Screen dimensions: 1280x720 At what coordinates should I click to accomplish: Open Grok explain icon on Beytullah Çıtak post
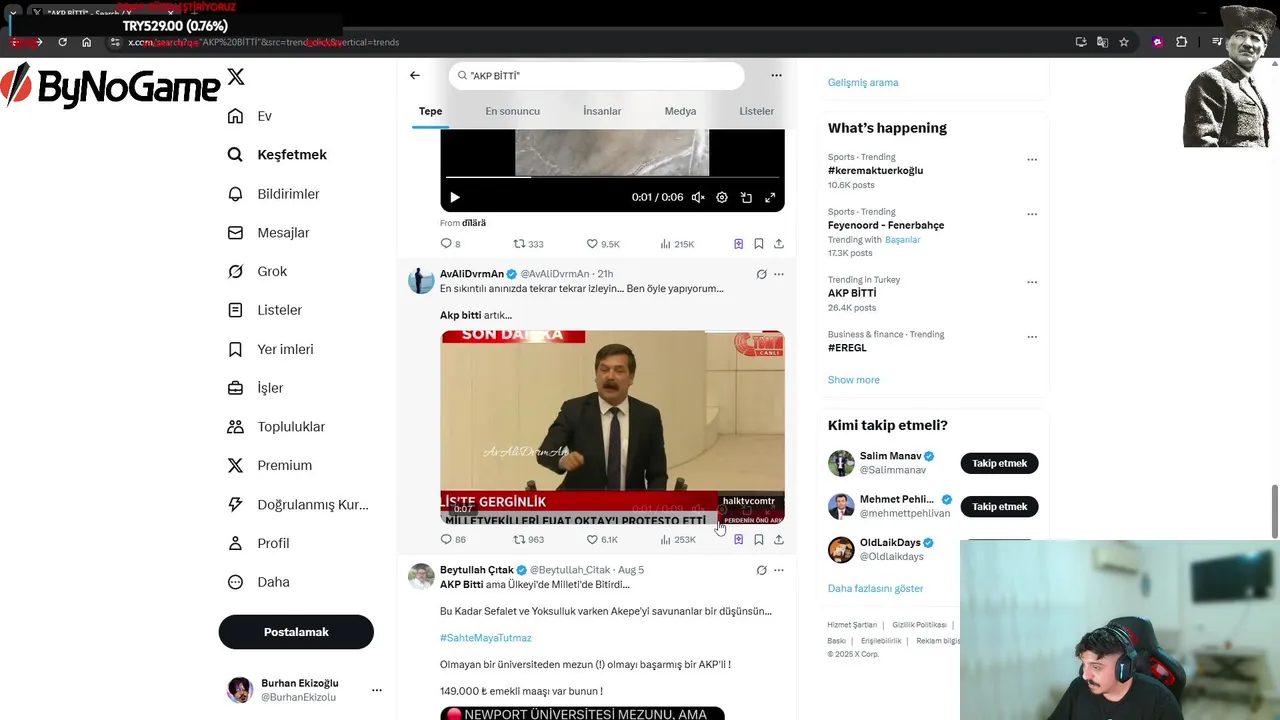click(x=761, y=570)
